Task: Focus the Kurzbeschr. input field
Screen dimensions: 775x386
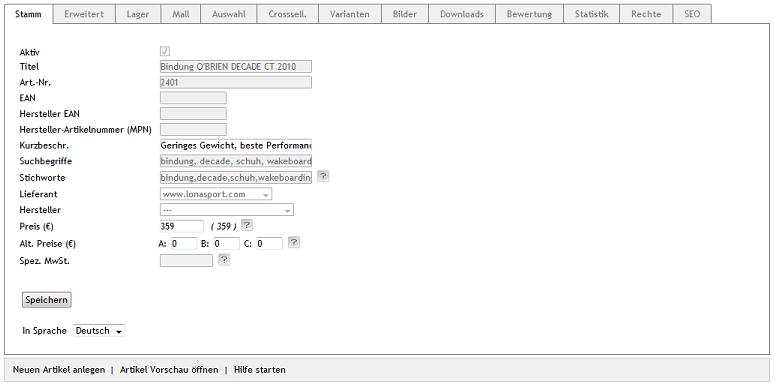Action: point(236,146)
